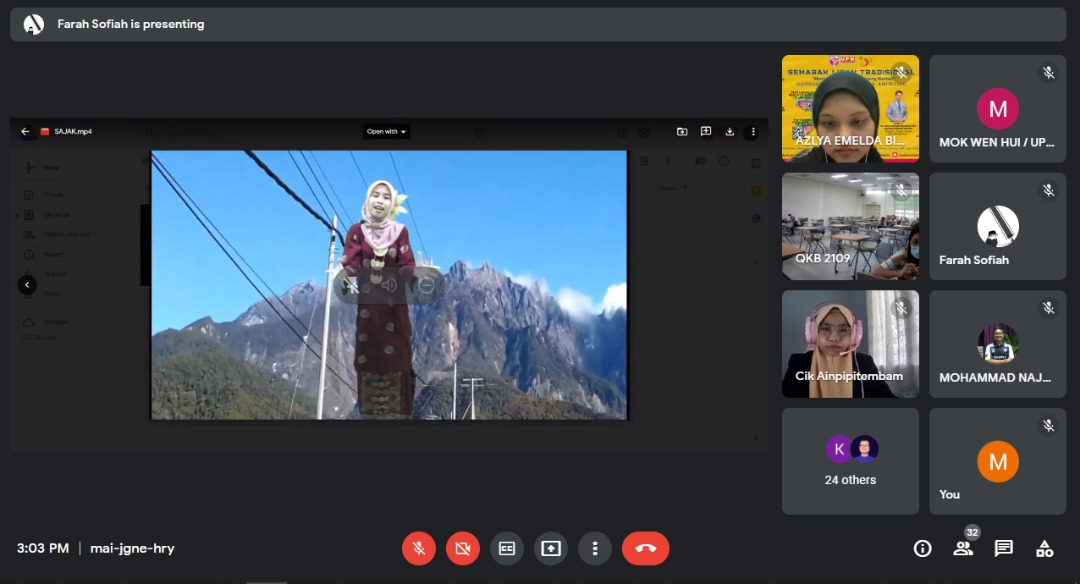Screen dimensions: 1080x584
Task: Select the AZLYA EMELDA participant tile
Action: click(x=850, y=108)
